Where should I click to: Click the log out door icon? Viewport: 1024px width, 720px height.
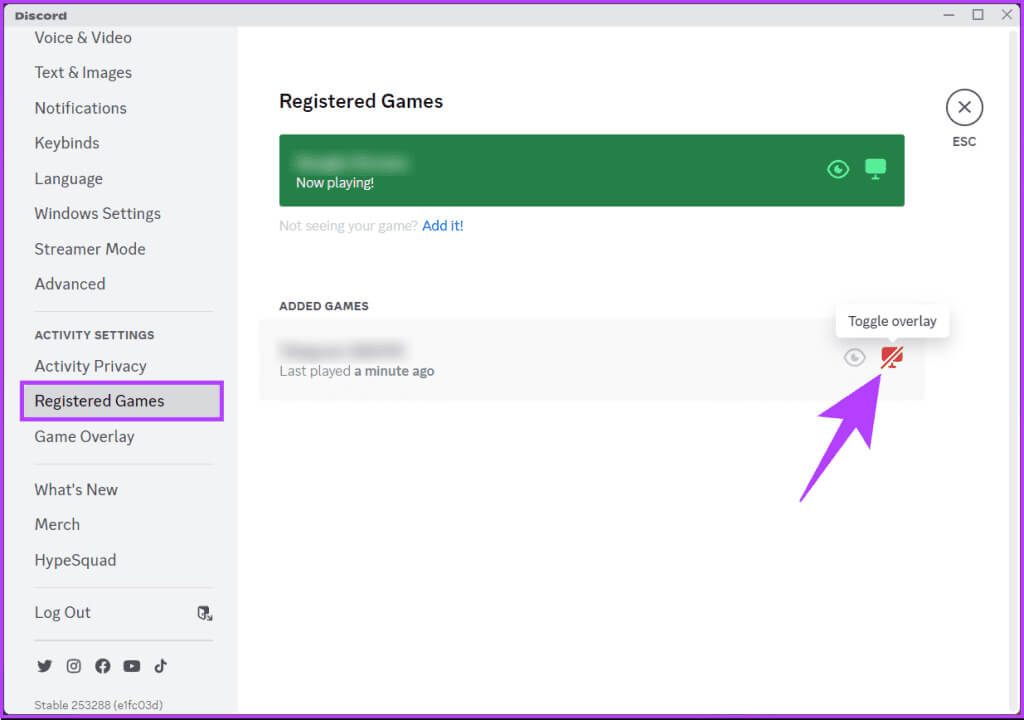click(x=204, y=613)
